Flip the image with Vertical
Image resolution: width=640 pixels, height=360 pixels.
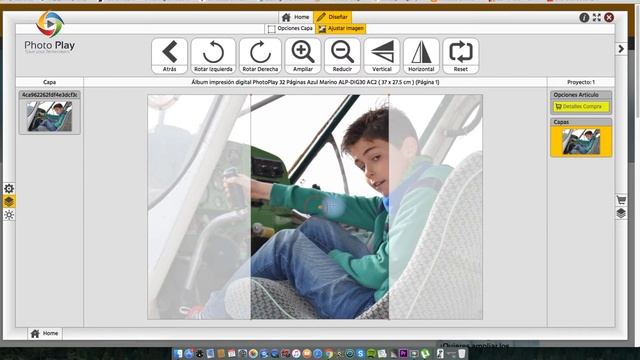point(382,56)
